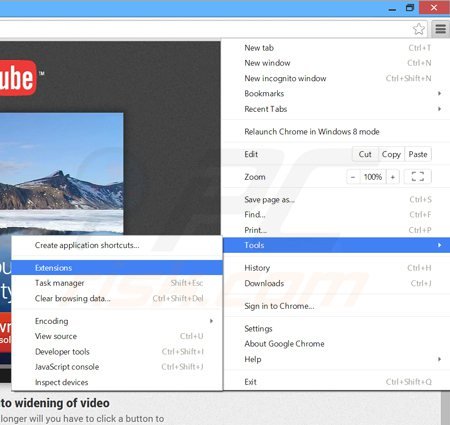
Task: Open a New incognito window
Action: [337, 78]
